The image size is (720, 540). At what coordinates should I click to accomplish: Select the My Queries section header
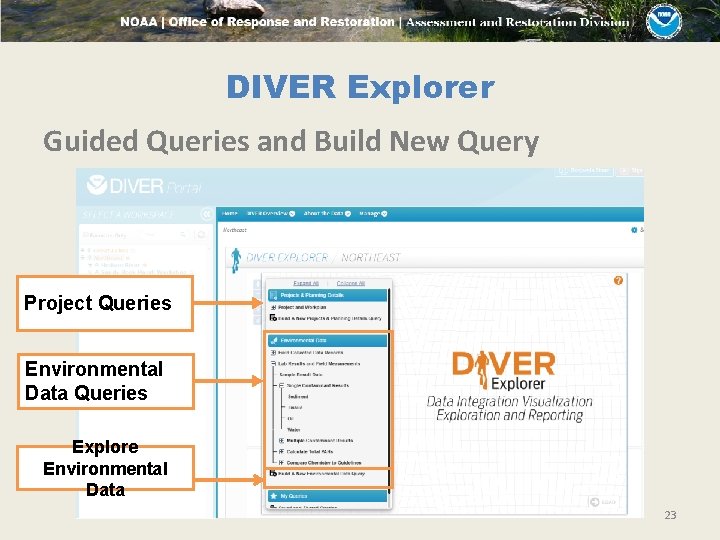(328, 496)
